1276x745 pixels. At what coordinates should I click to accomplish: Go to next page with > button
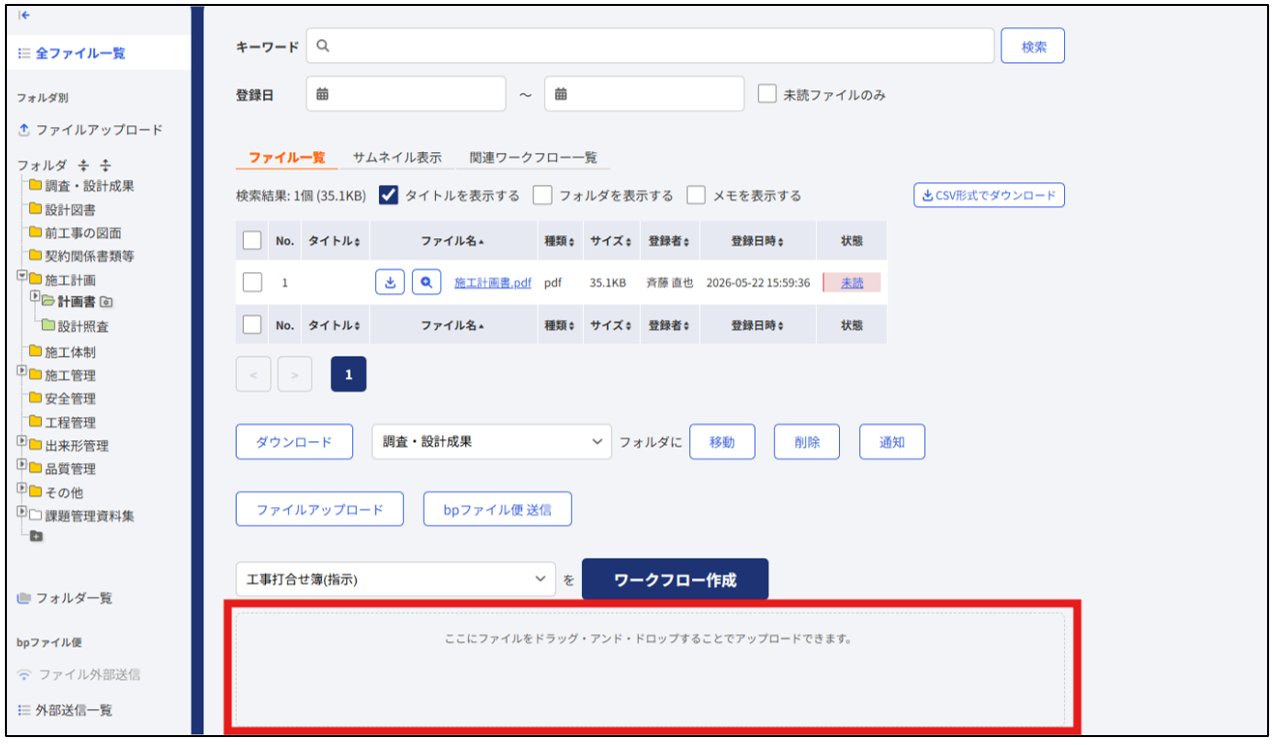[x=295, y=374]
